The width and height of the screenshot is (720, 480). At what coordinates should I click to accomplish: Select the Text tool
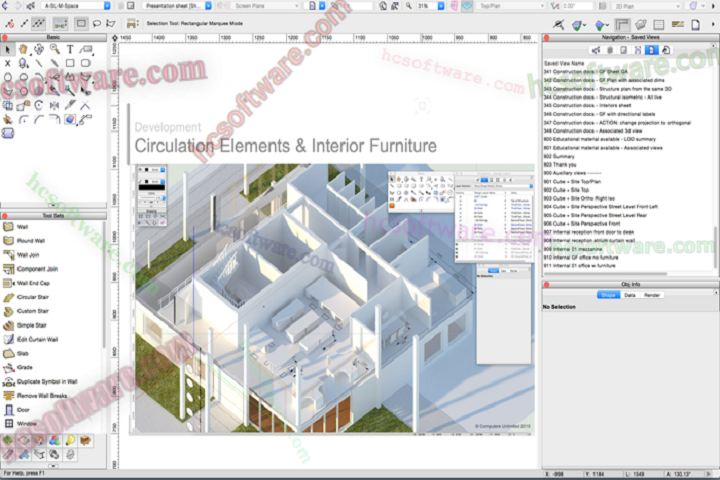pos(70,49)
